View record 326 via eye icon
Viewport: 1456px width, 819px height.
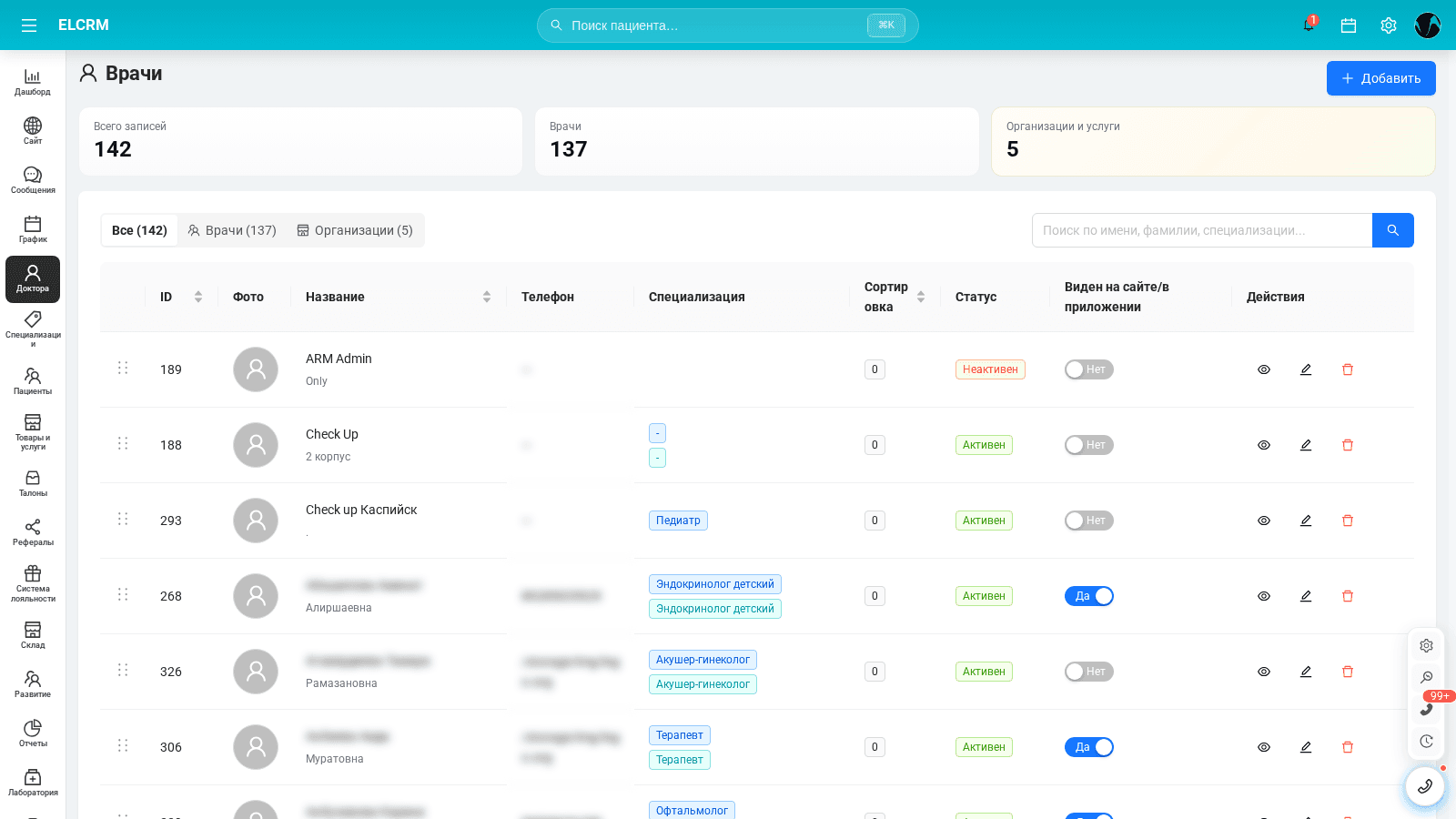(1264, 672)
